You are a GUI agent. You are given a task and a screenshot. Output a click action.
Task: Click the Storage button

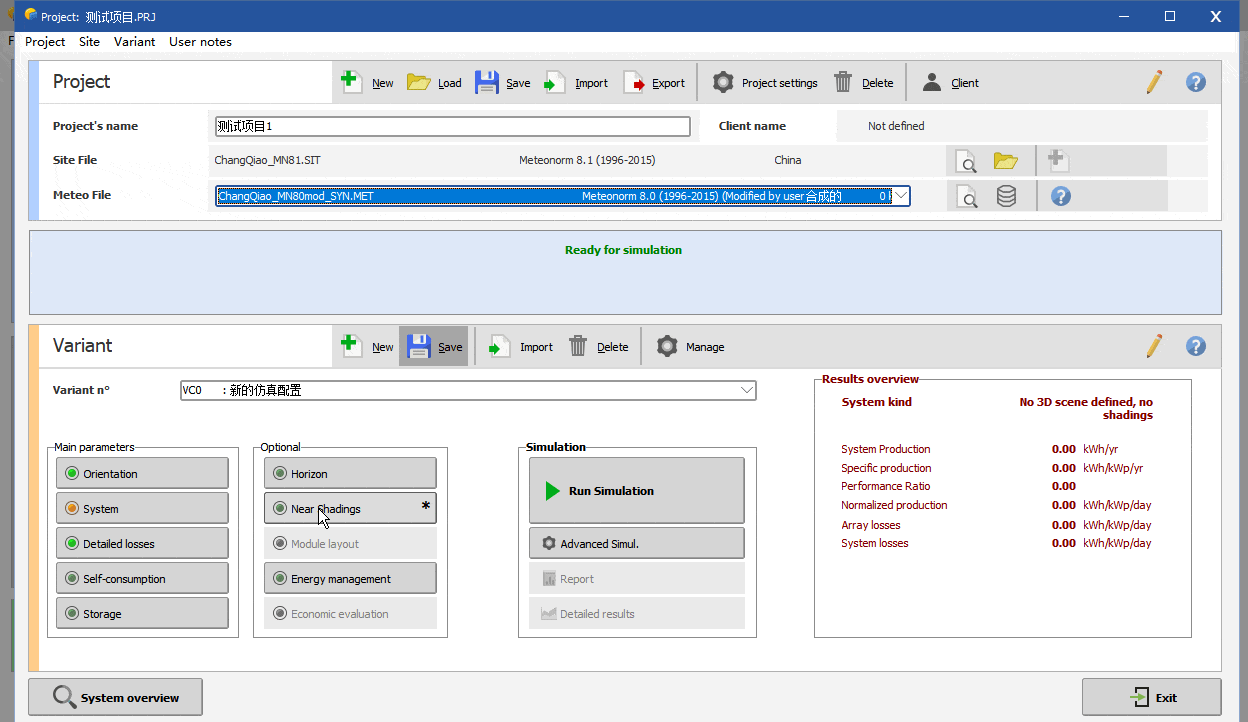142,613
